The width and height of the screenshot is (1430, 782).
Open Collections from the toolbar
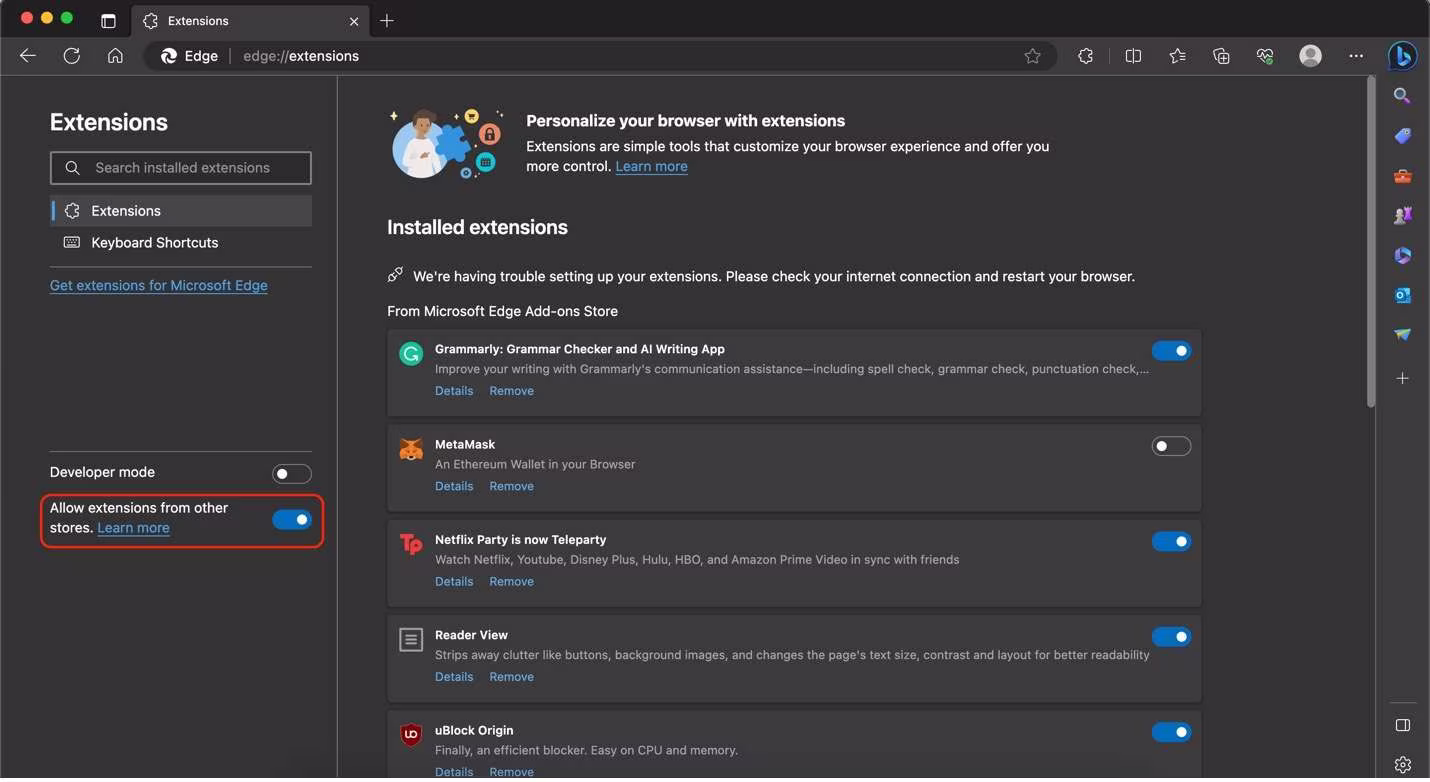point(1221,56)
